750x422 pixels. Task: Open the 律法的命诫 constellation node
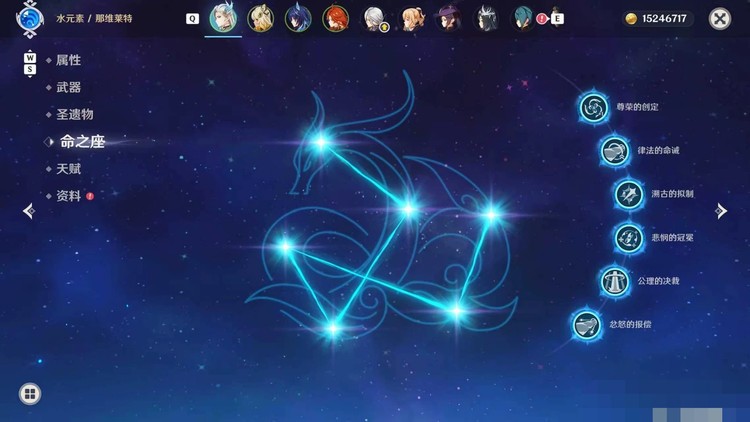pos(615,151)
